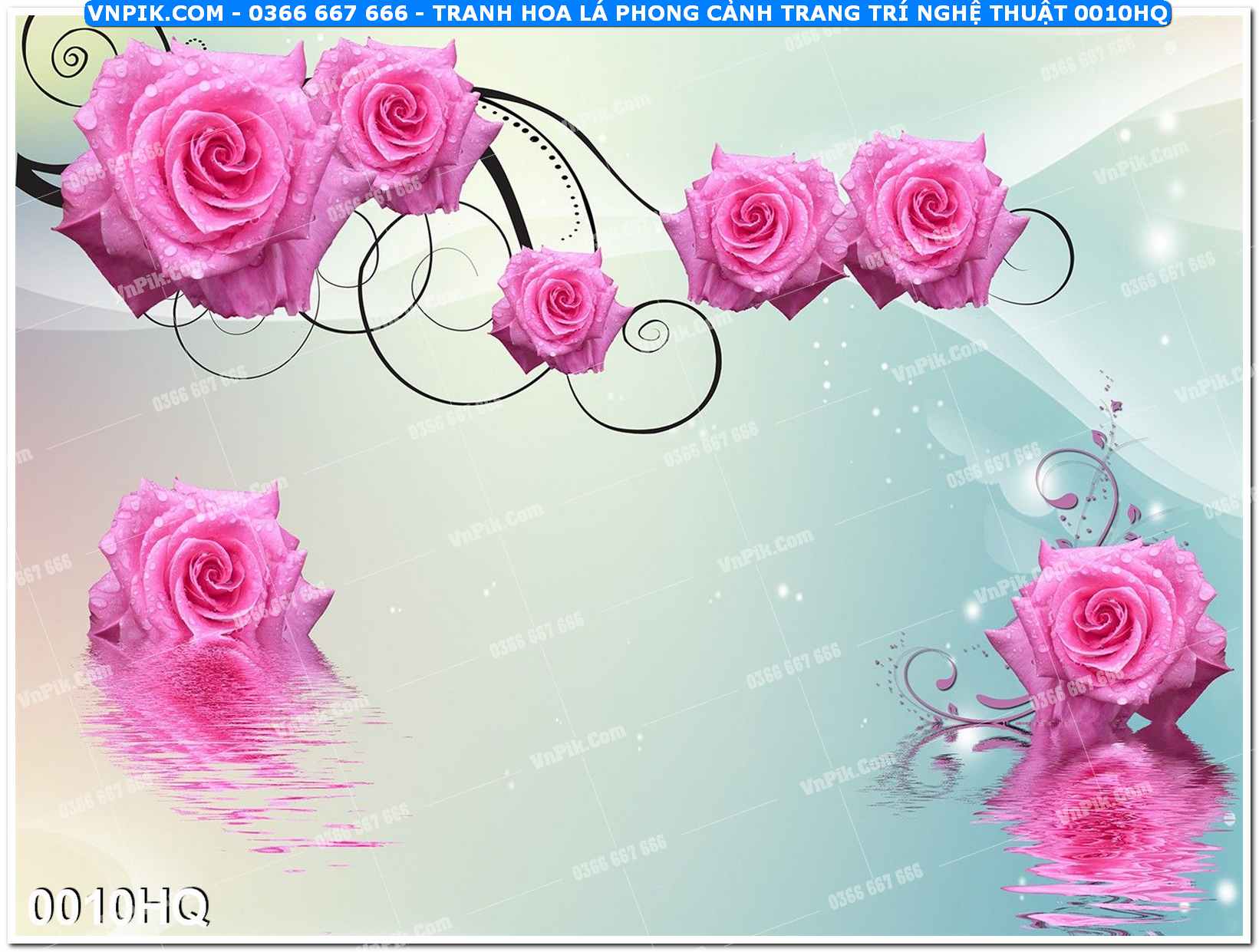The image size is (1259, 952).
Task: Select the large 0010HQ label at bottom-left
Action: point(119,907)
